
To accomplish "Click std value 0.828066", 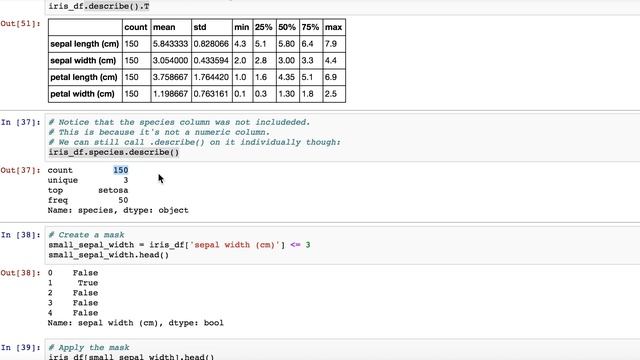I will point(211,44).
